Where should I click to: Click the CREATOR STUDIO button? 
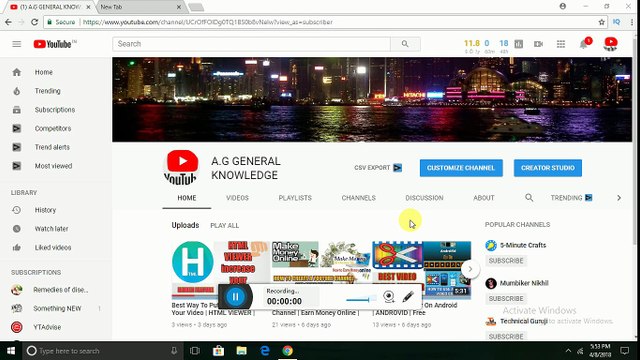[548, 168]
